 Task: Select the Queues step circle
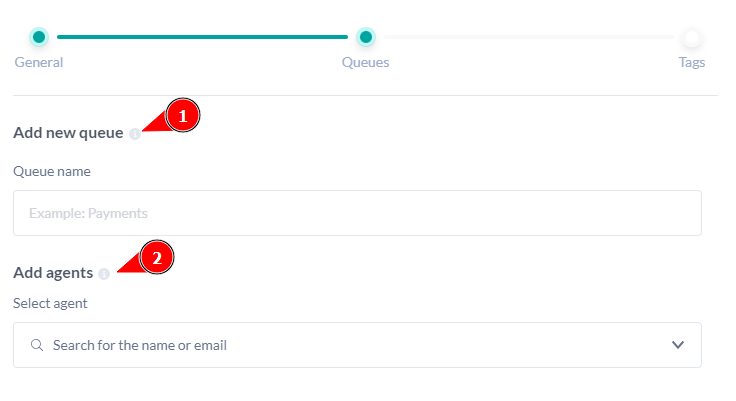(x=366, y=37)
